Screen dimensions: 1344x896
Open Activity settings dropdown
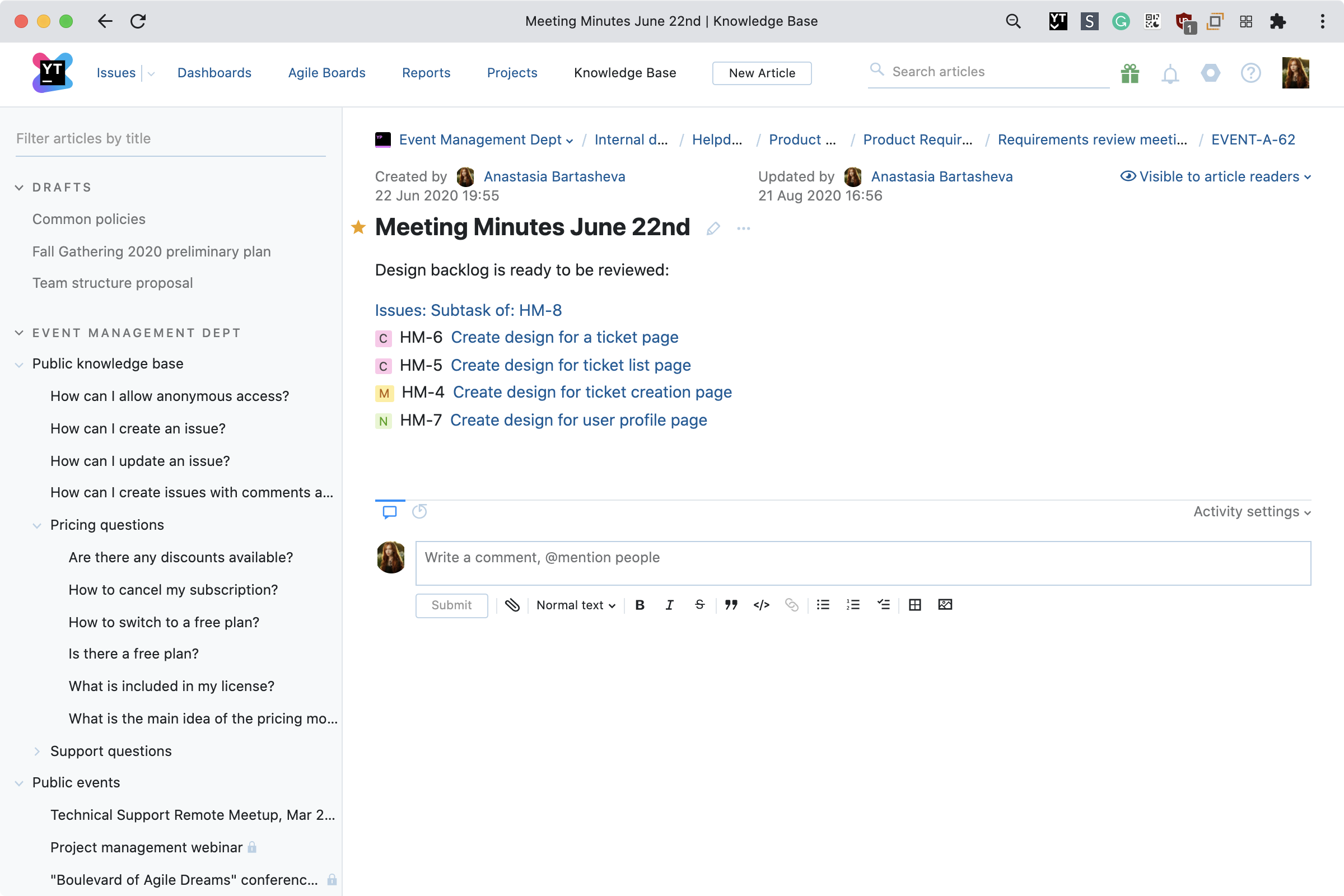[1252, 511]
